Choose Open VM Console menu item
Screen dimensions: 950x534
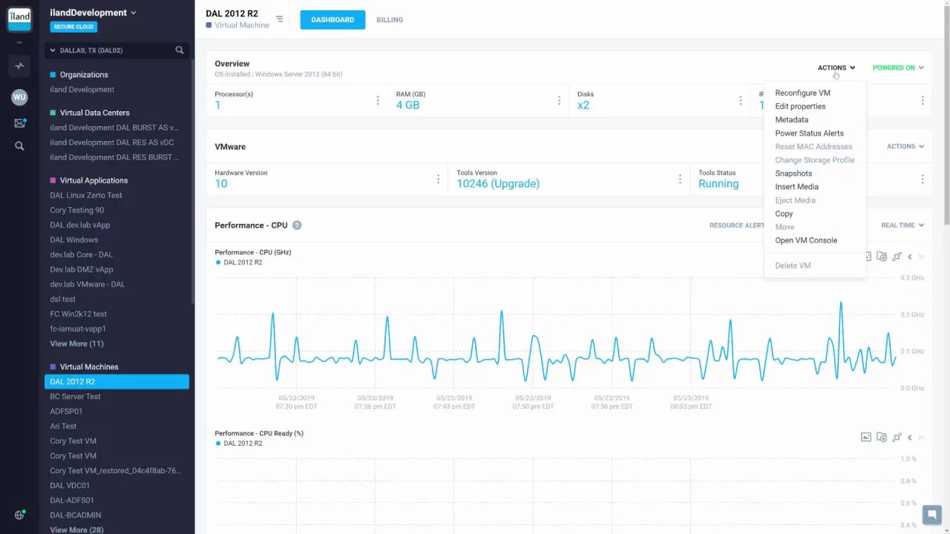coord(806,240)
